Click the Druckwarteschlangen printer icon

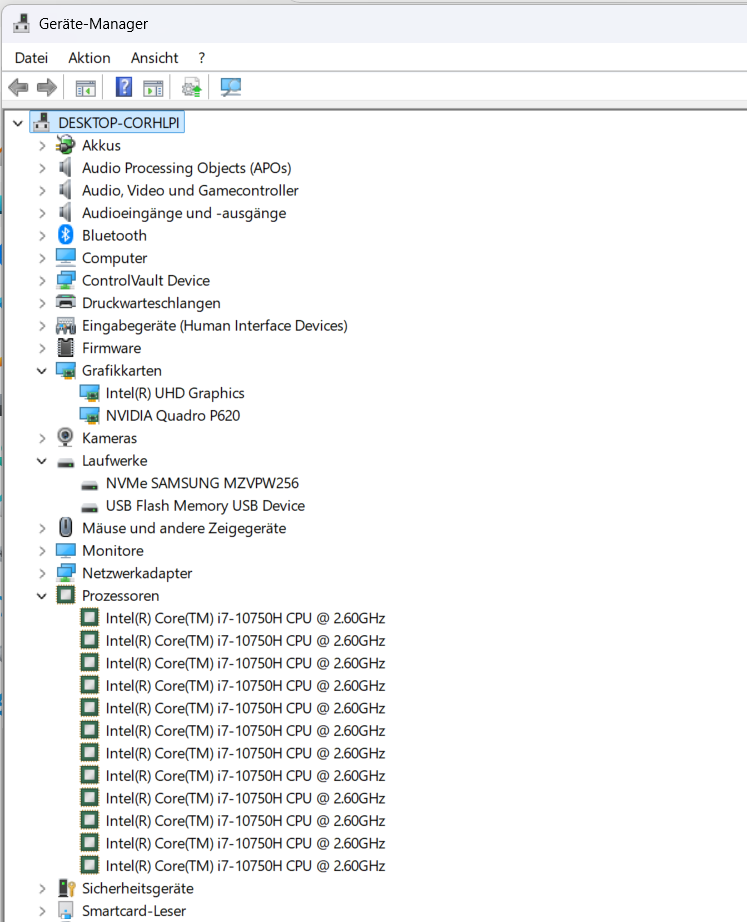click(x=65, y=302)
